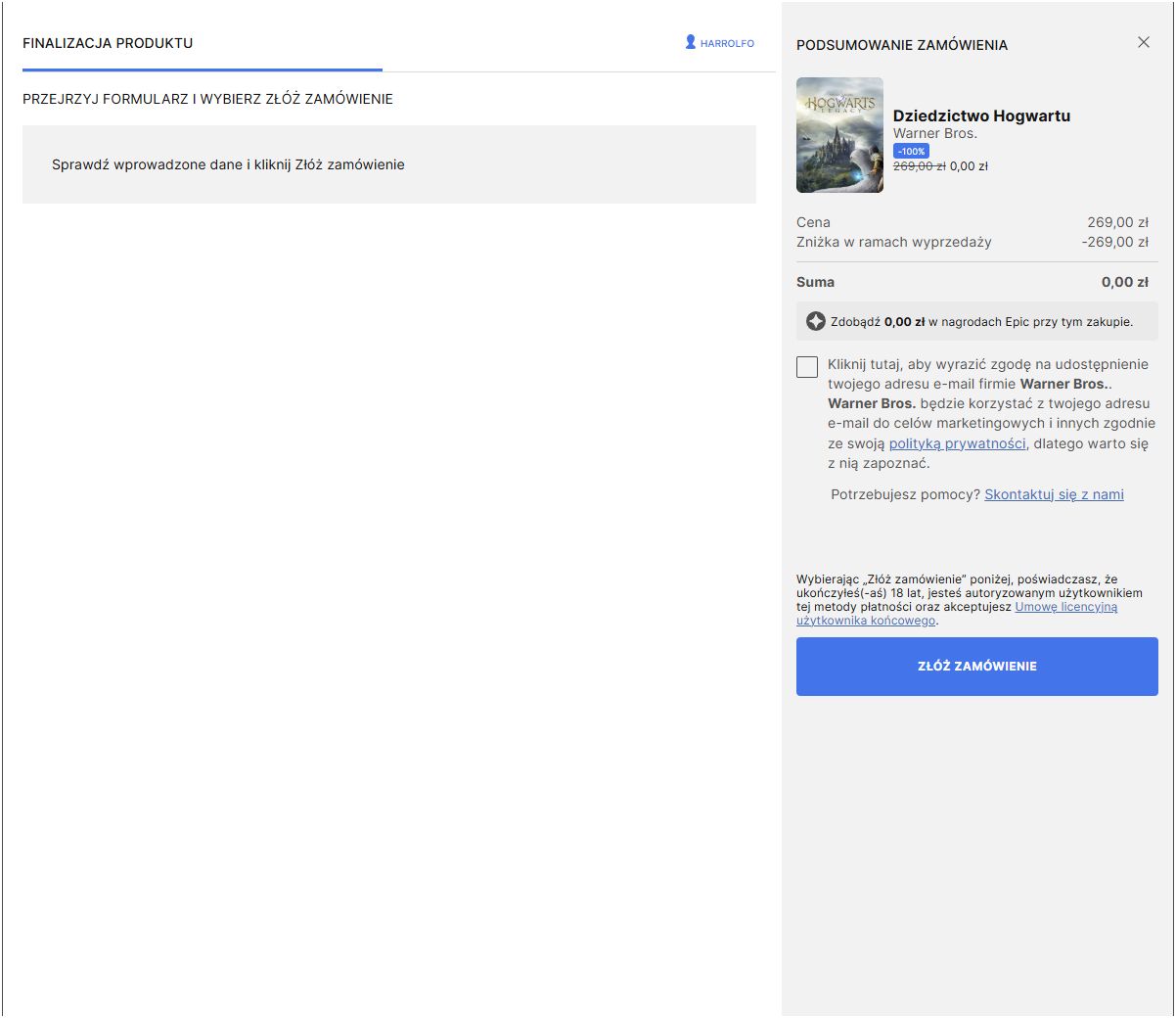This screenshot has height=1018, width=1176.
Task: Click the Warner Bros. publisher name under title
Action: coord(934,133)
